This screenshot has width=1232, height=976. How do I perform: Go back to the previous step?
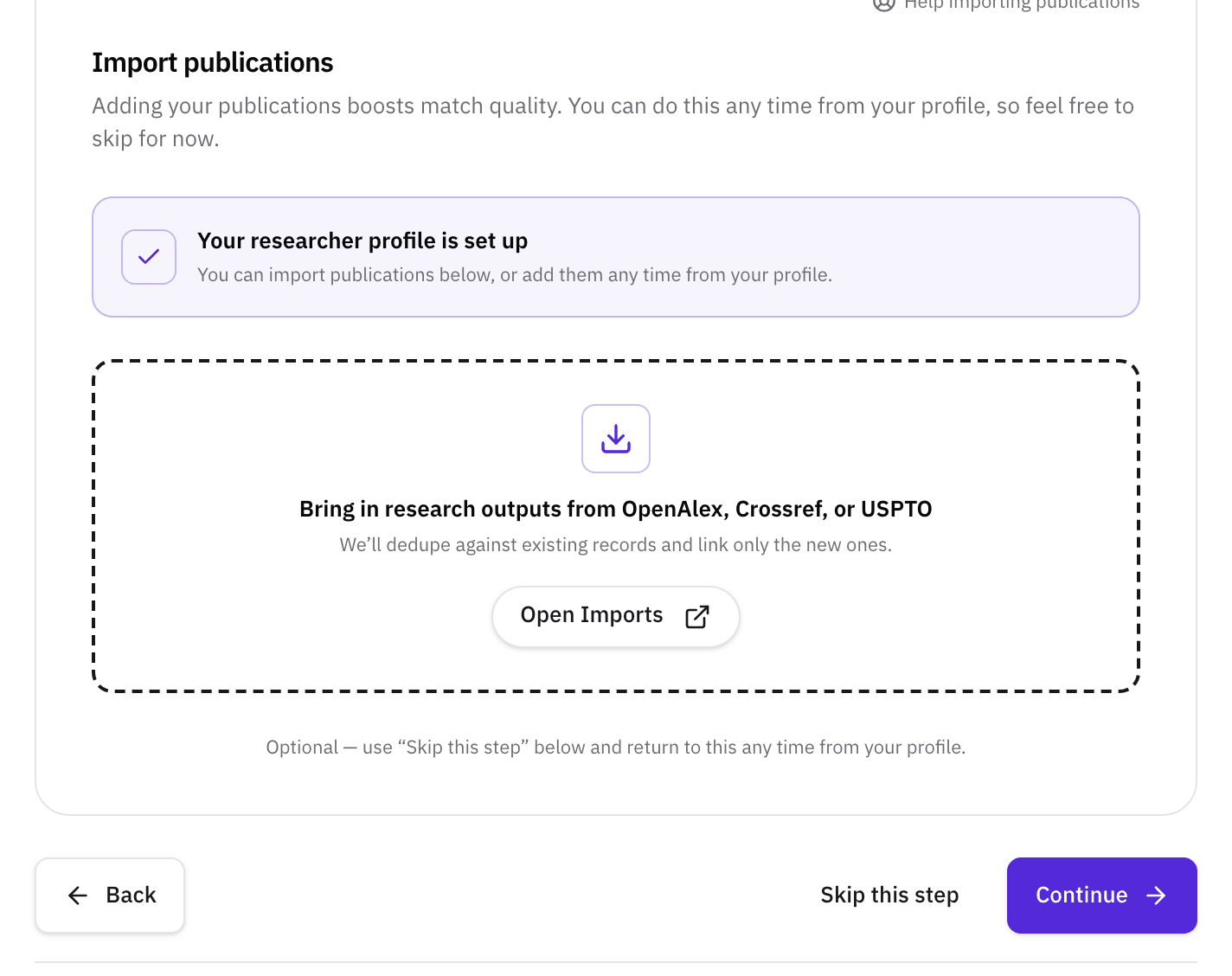110,896
